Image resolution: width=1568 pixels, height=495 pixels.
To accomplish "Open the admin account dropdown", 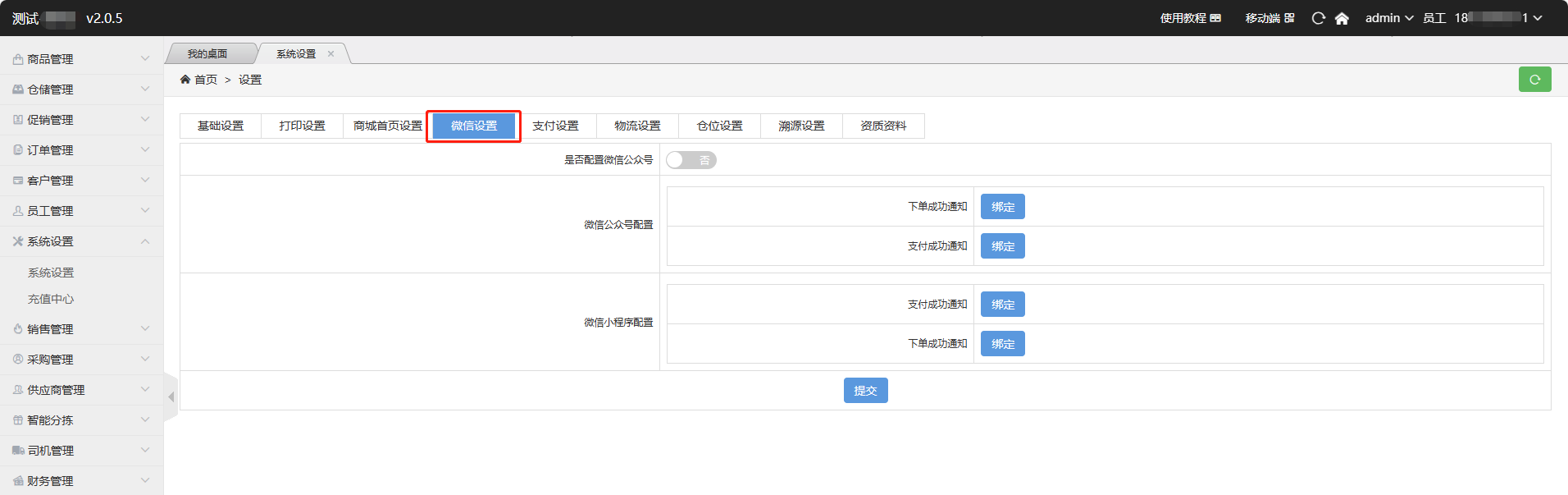I will point(1388,18).
